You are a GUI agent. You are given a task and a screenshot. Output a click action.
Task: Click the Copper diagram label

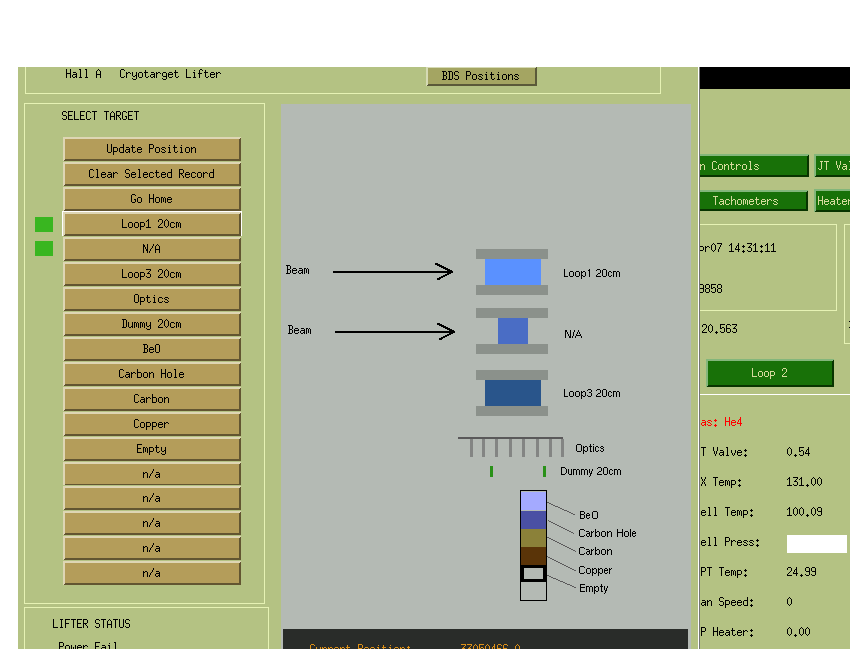(595, 570)
